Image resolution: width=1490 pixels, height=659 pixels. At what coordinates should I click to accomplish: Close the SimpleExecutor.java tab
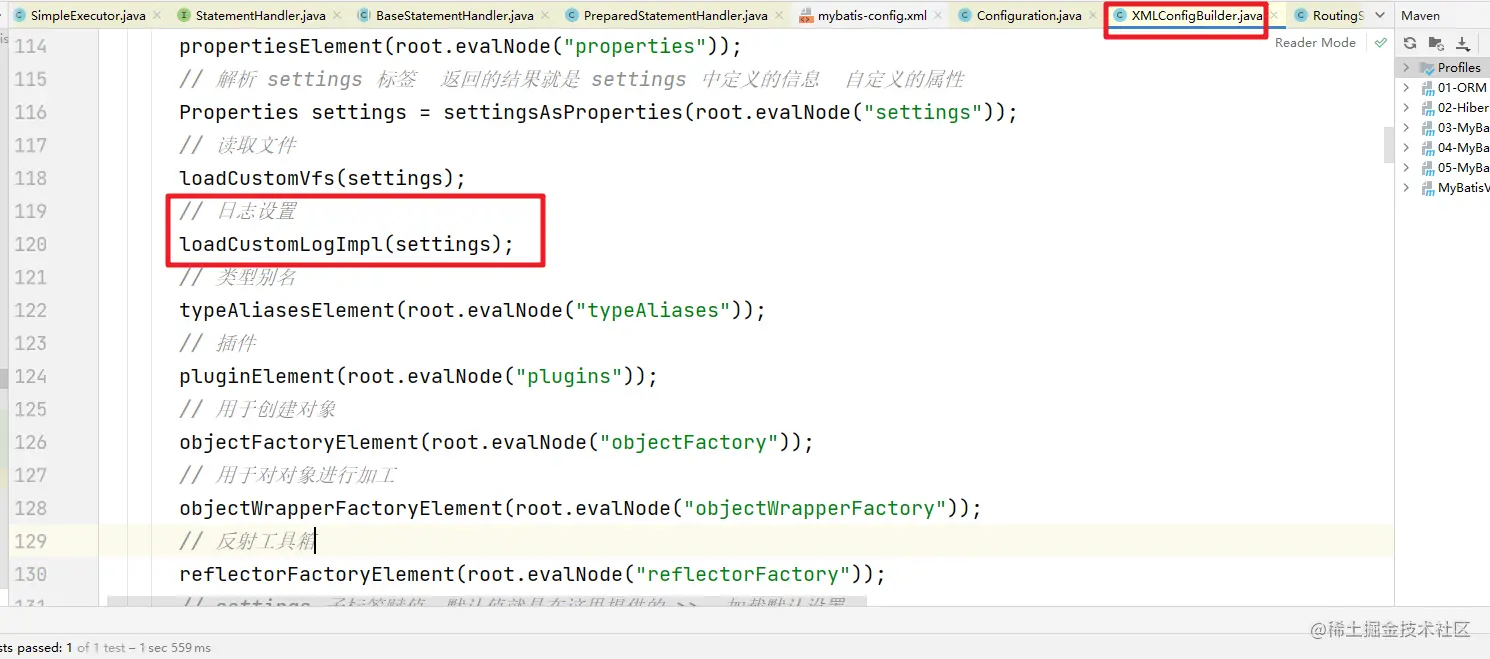(155, 16)
